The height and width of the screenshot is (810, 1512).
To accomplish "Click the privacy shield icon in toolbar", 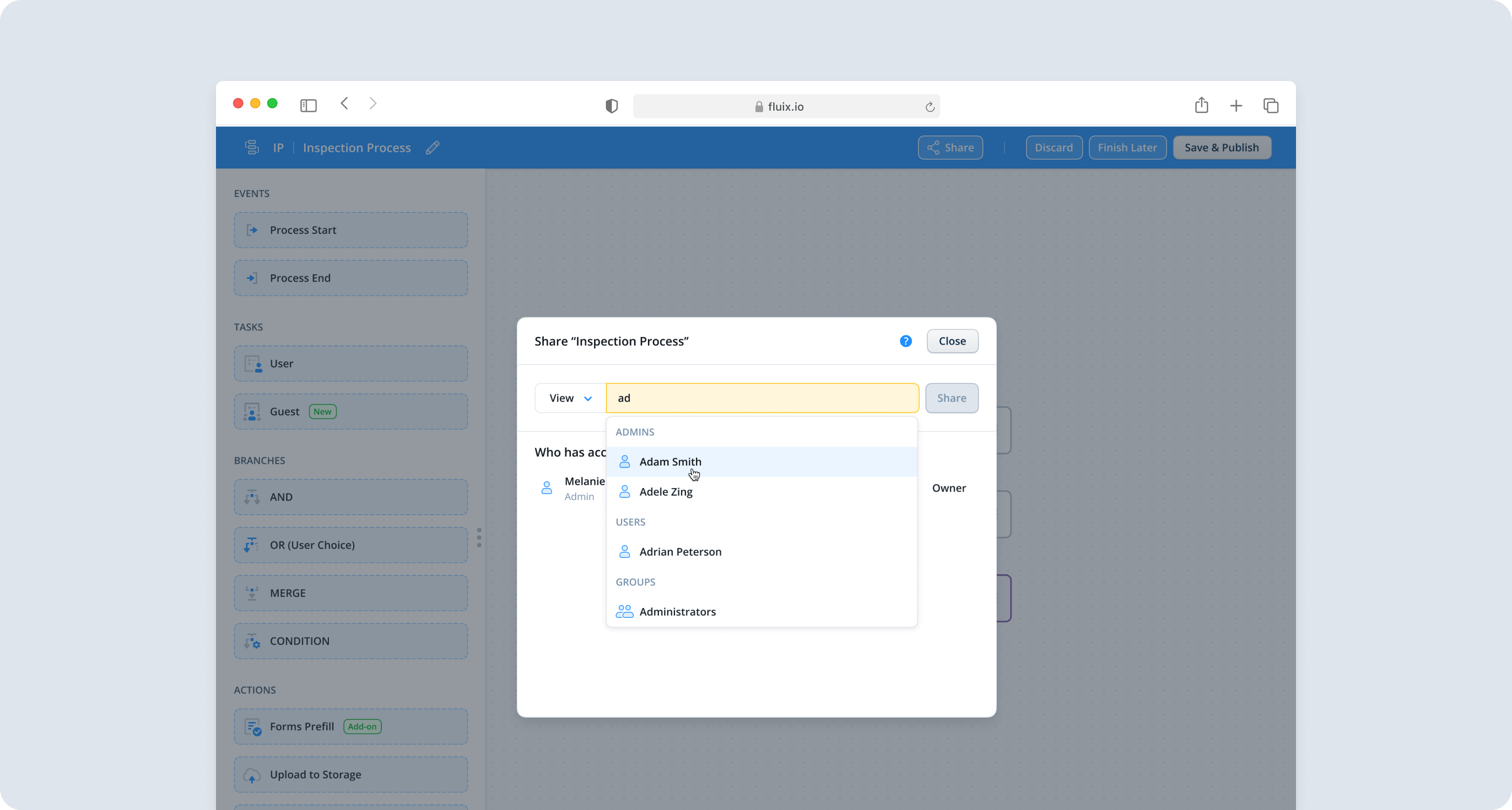I will tap(612, 106).
